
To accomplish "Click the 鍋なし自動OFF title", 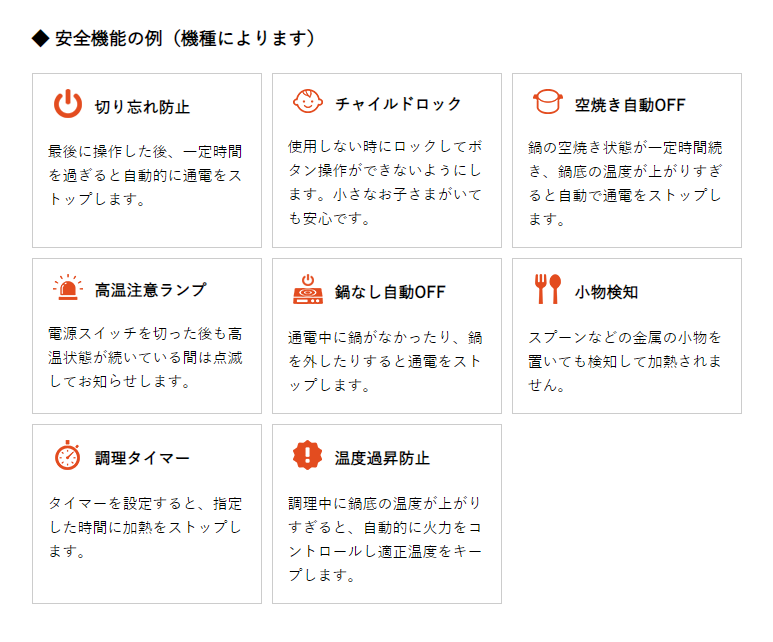I will [x=390, y=292].
